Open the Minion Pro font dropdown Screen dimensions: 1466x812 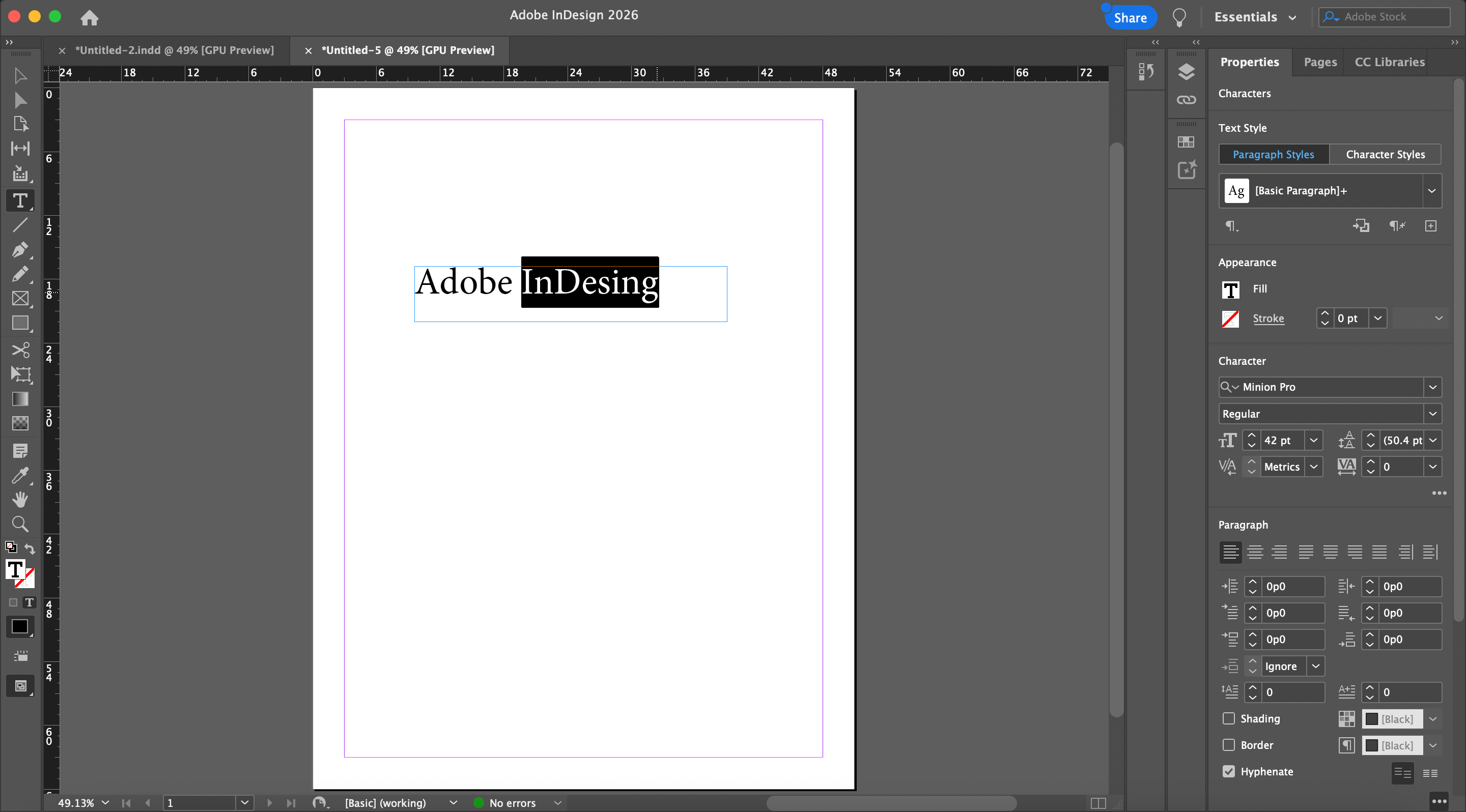point(1432,387)
